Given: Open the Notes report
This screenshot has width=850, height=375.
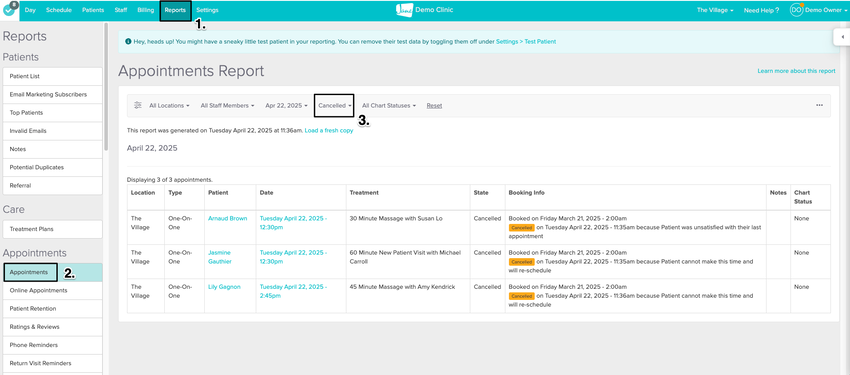Looking at the screenshot, I should pyautogui.click(x=53, y=149).
